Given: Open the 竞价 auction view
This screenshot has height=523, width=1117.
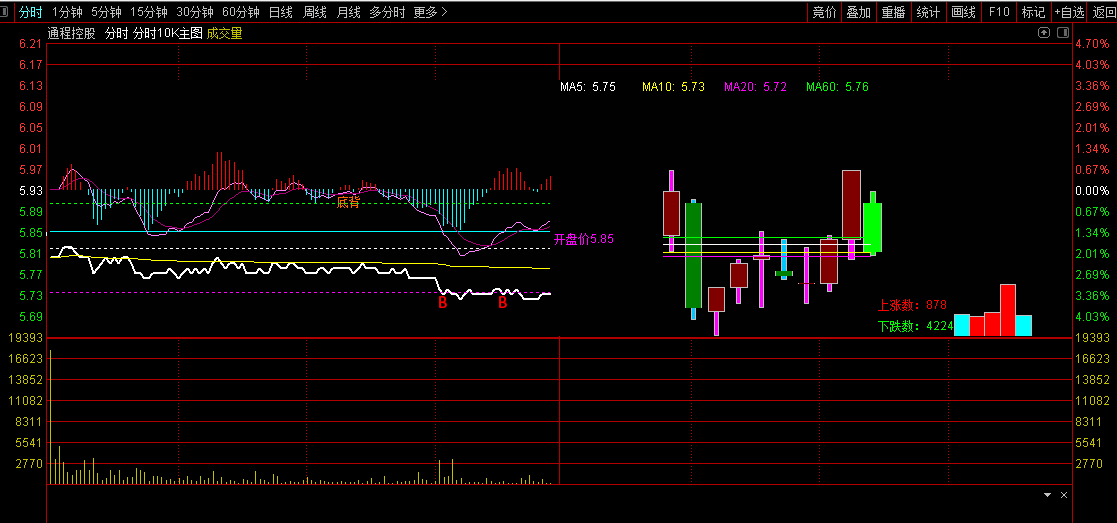Looking at the screenshot, I should pos(824,11).
